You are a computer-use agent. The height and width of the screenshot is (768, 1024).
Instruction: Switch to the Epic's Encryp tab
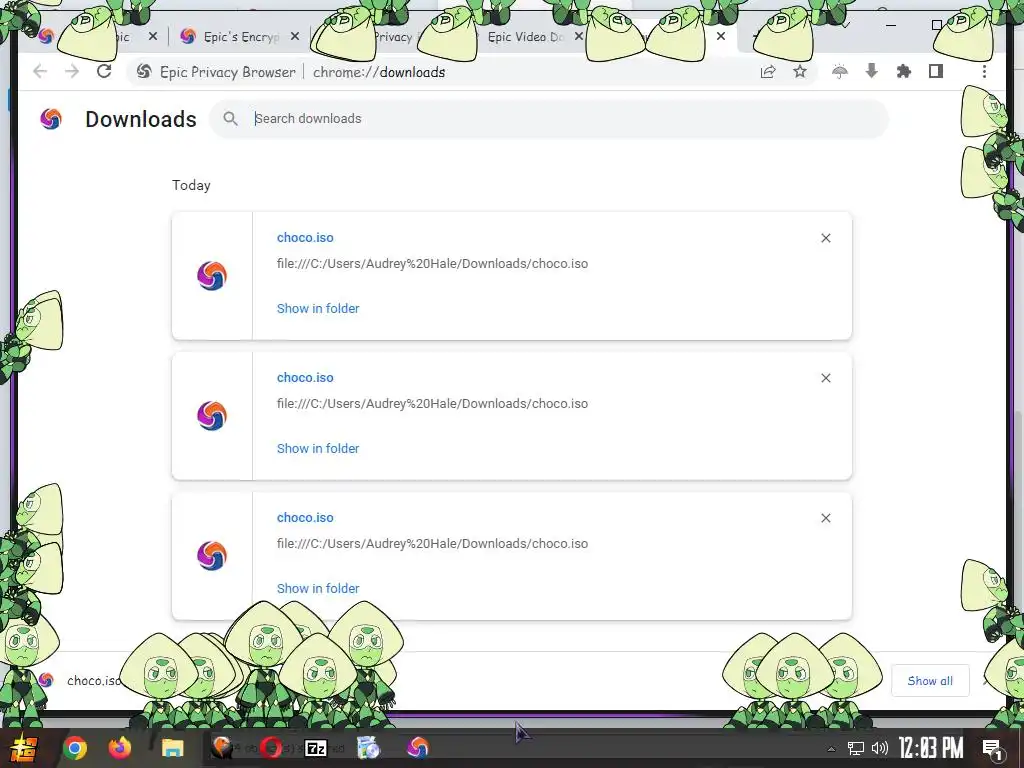[241, 37]
